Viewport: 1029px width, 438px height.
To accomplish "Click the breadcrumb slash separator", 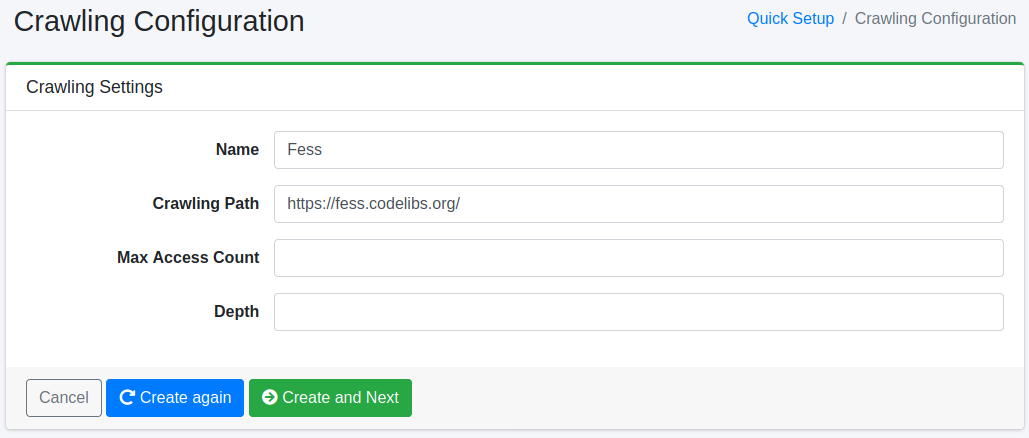I will [845, 19].
